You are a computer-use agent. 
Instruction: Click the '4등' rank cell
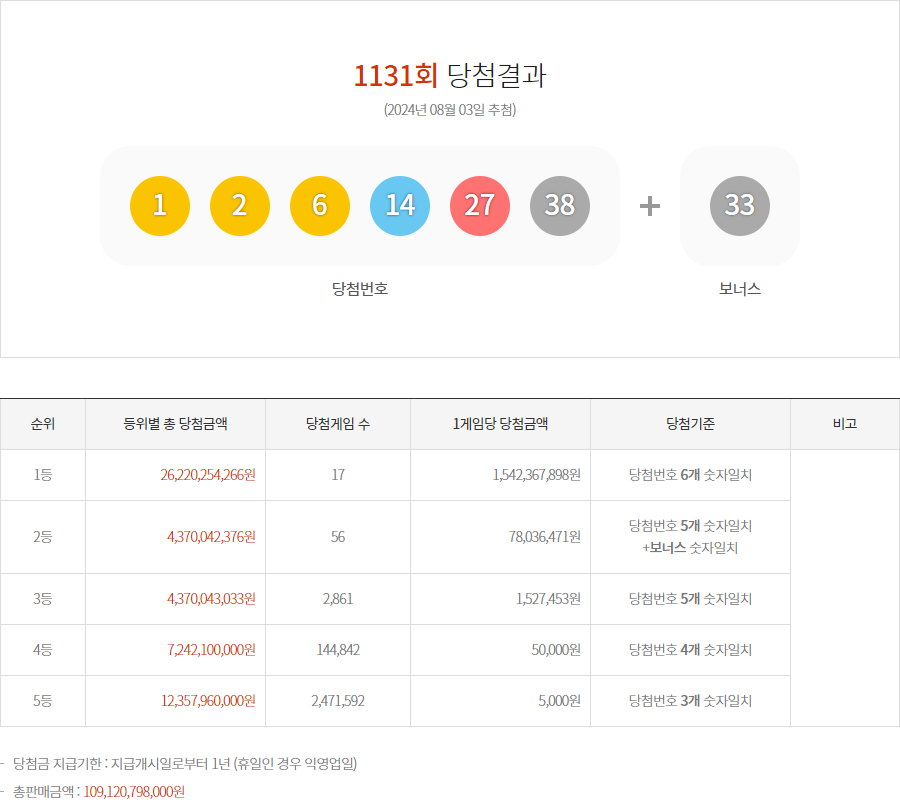click(x=42, y=650)
